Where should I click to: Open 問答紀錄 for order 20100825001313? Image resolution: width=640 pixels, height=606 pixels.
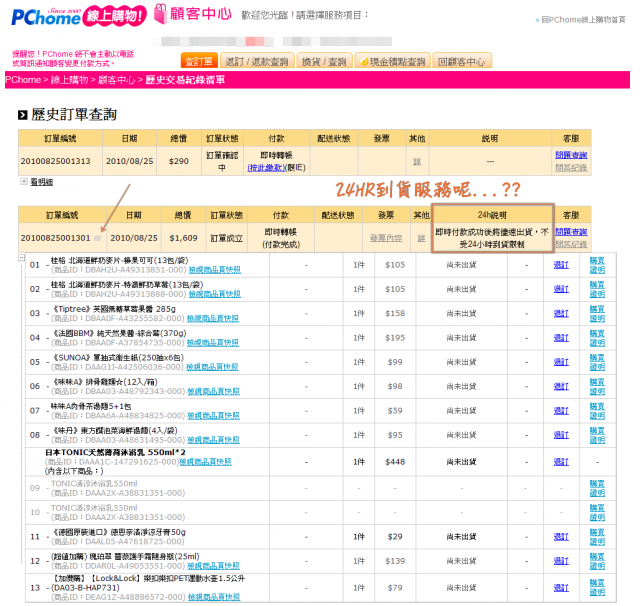[x=571, y=168]
